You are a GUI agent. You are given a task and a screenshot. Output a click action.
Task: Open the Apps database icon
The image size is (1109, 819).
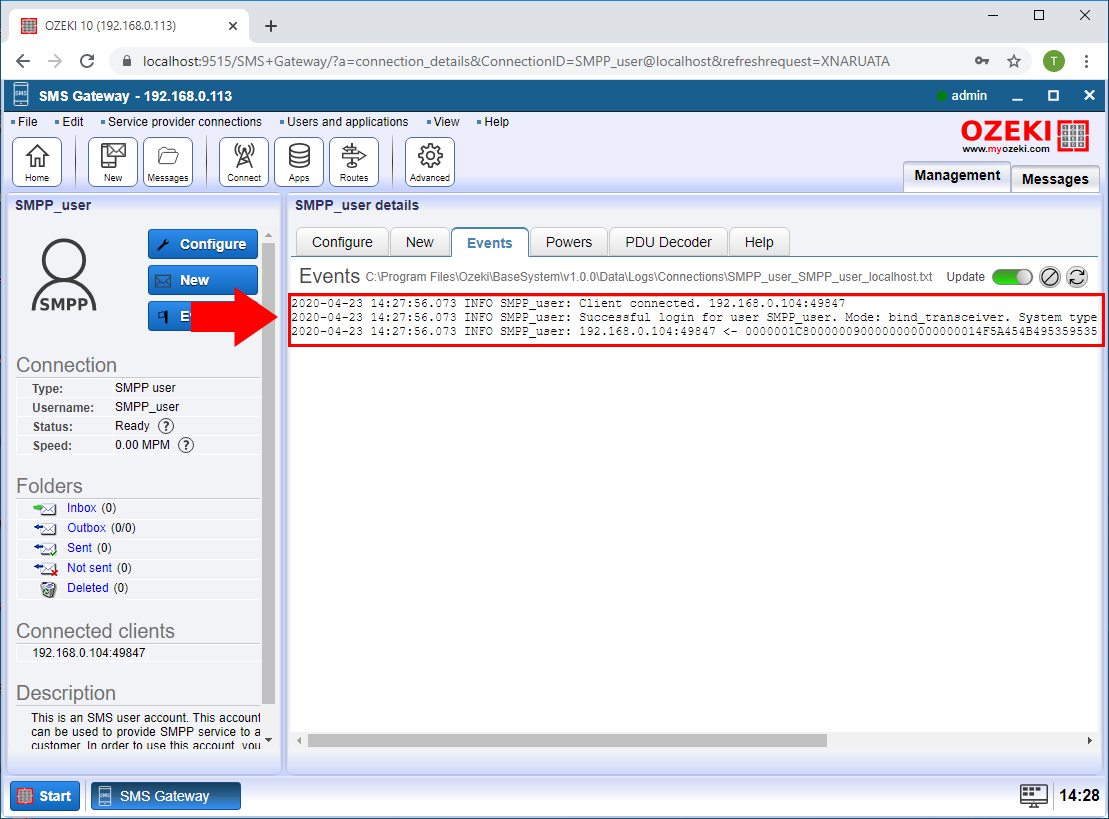pyautogui.click(x=299, y=161)
